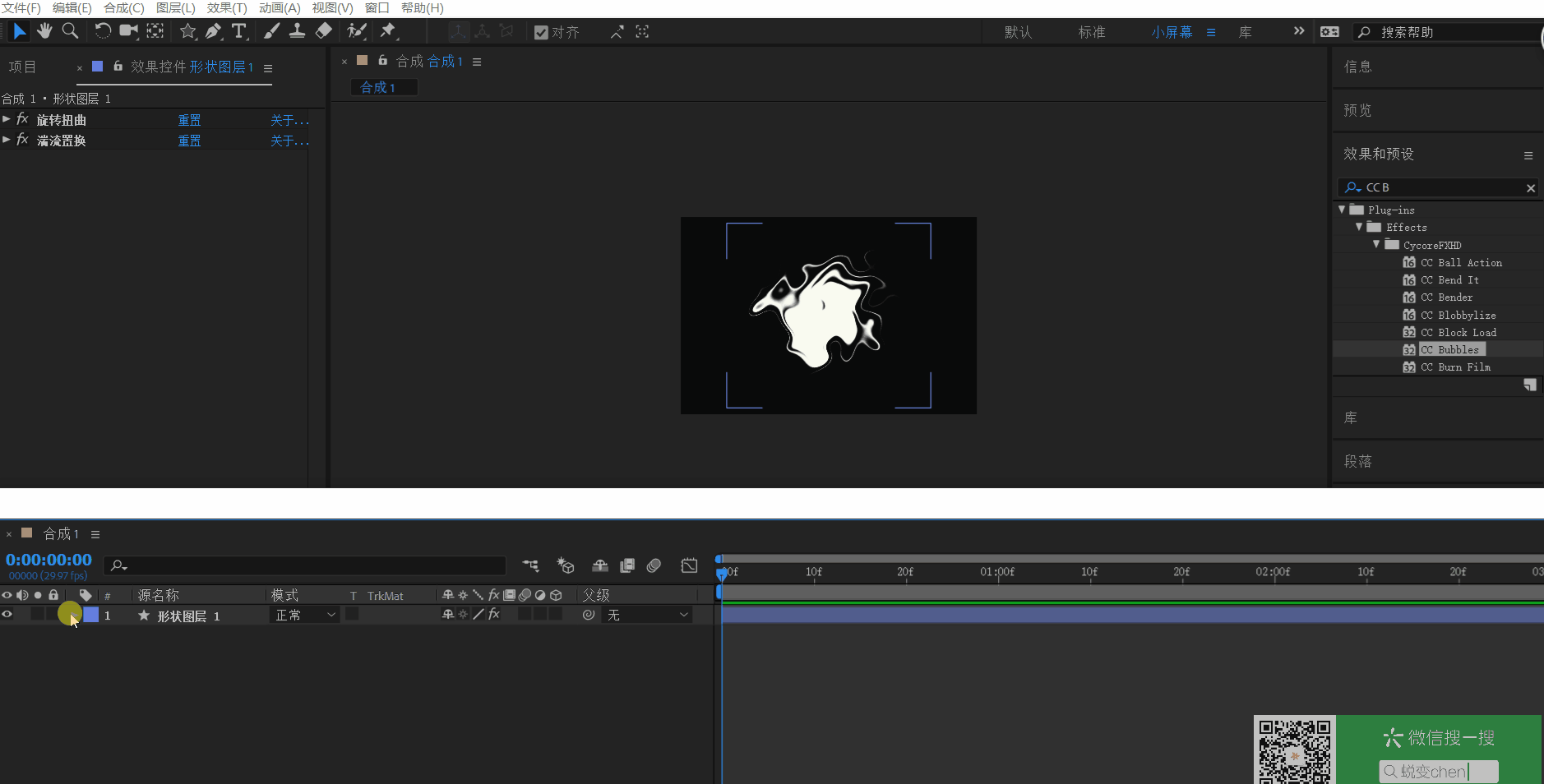Select the Rotation tool
The image size is (1544, 784).
103,31
